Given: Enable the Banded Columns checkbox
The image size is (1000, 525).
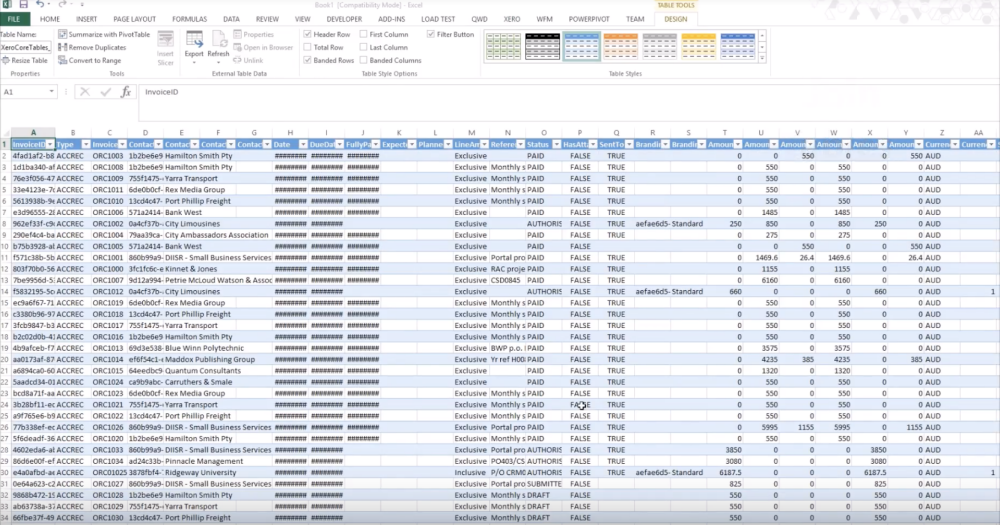Looking at the screenshot, I should point(364,61).
